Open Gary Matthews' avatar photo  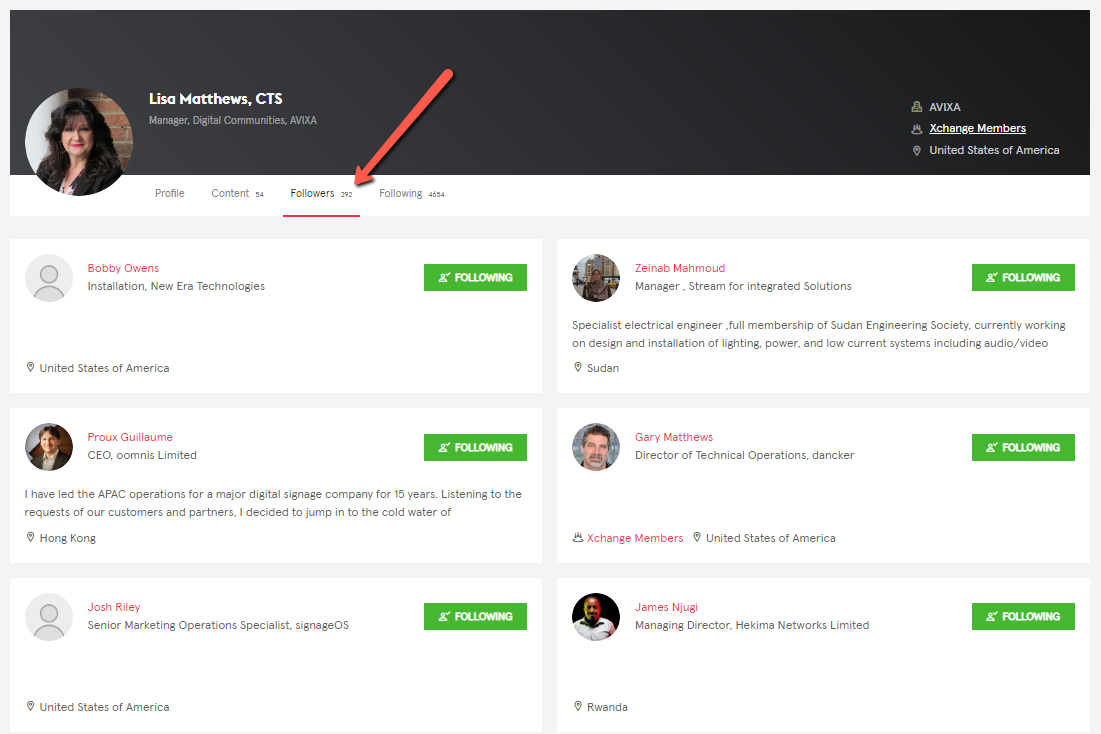(x=596, y=447)
